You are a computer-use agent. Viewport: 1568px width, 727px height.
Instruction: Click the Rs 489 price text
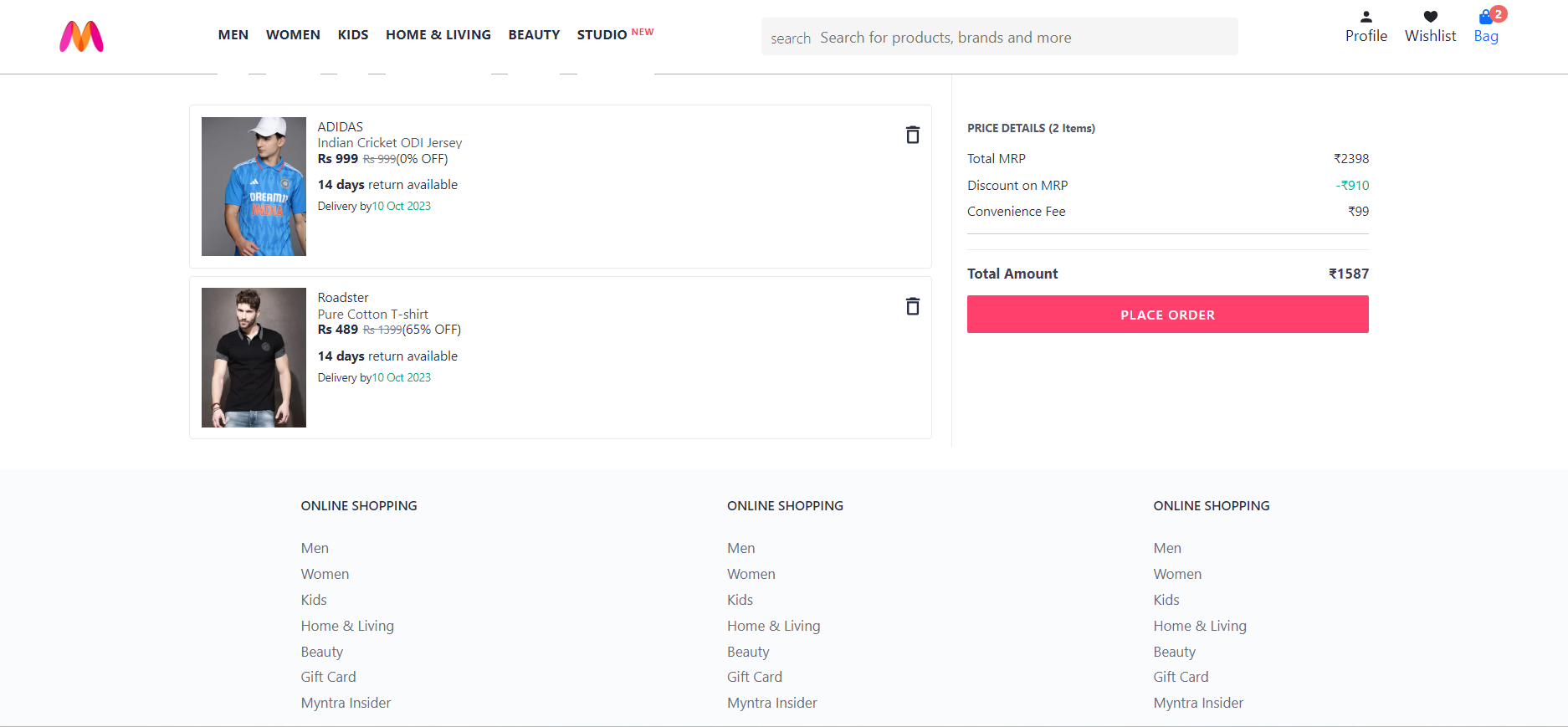338,330
